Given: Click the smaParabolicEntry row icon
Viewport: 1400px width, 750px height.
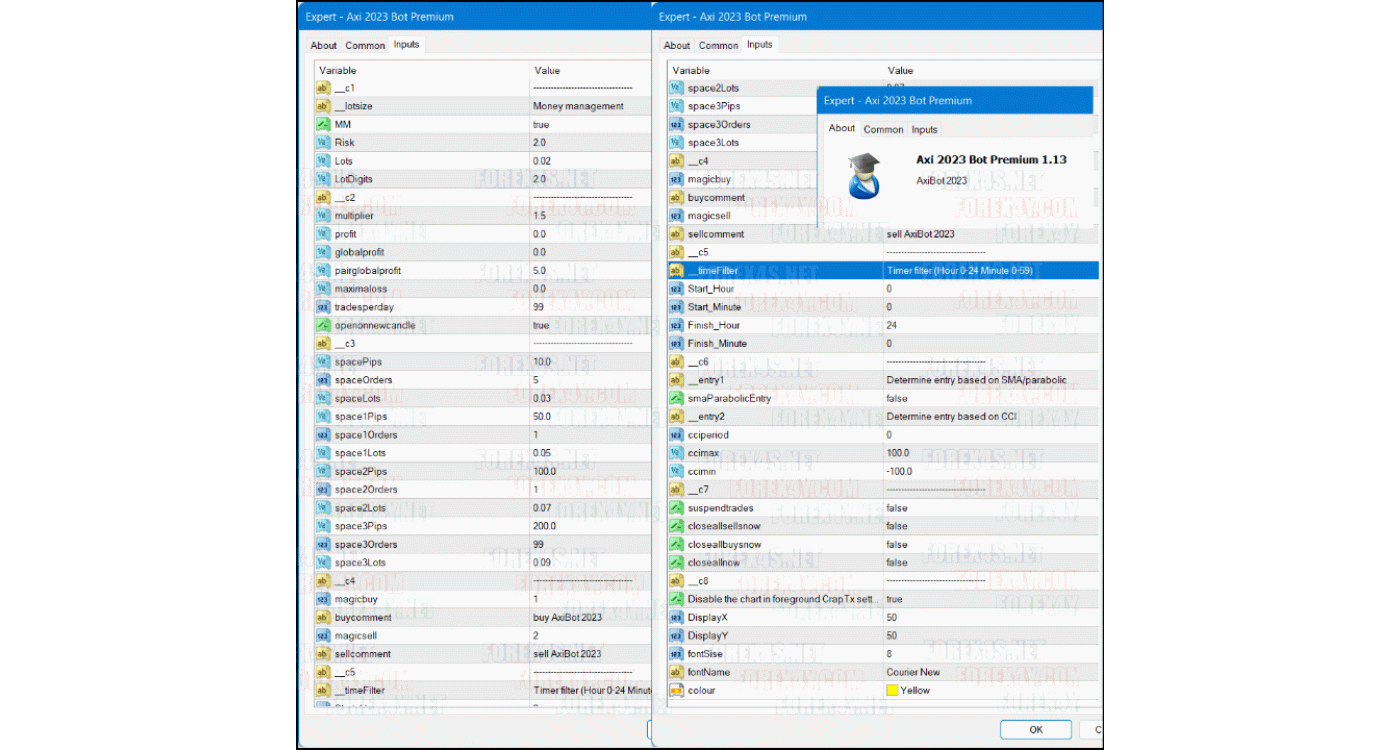Looking at the screenshot, I should [x=677, y=398].
